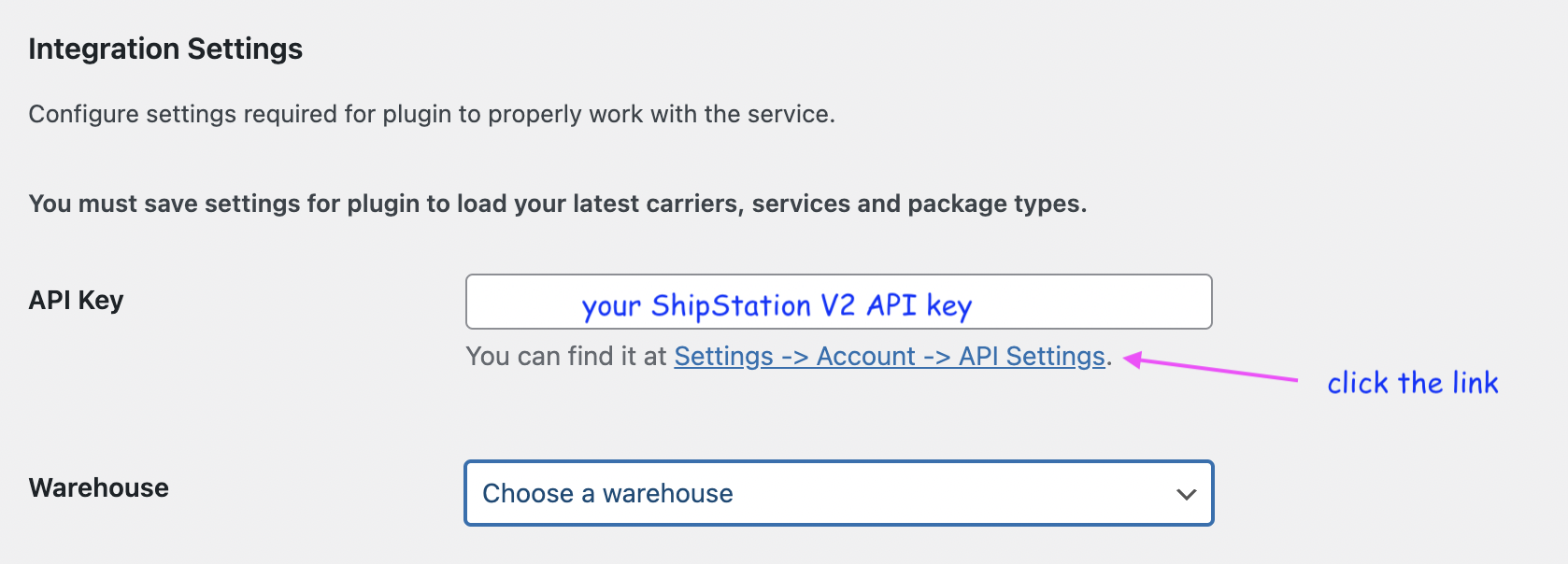Click the Integration Settings heading
Viewport: 1568px width, 564px height.
(165, 48)
